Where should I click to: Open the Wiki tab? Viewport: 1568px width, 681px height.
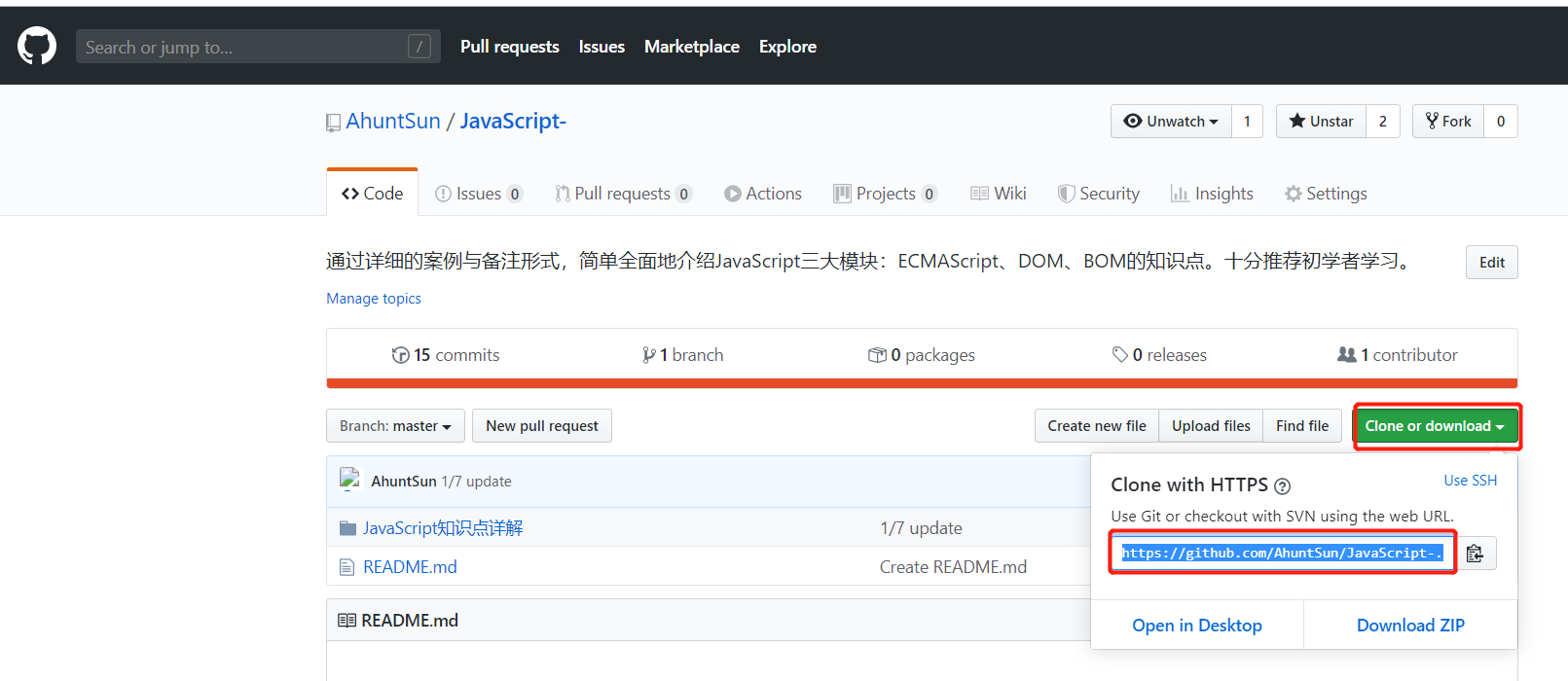tap(999, 194)
